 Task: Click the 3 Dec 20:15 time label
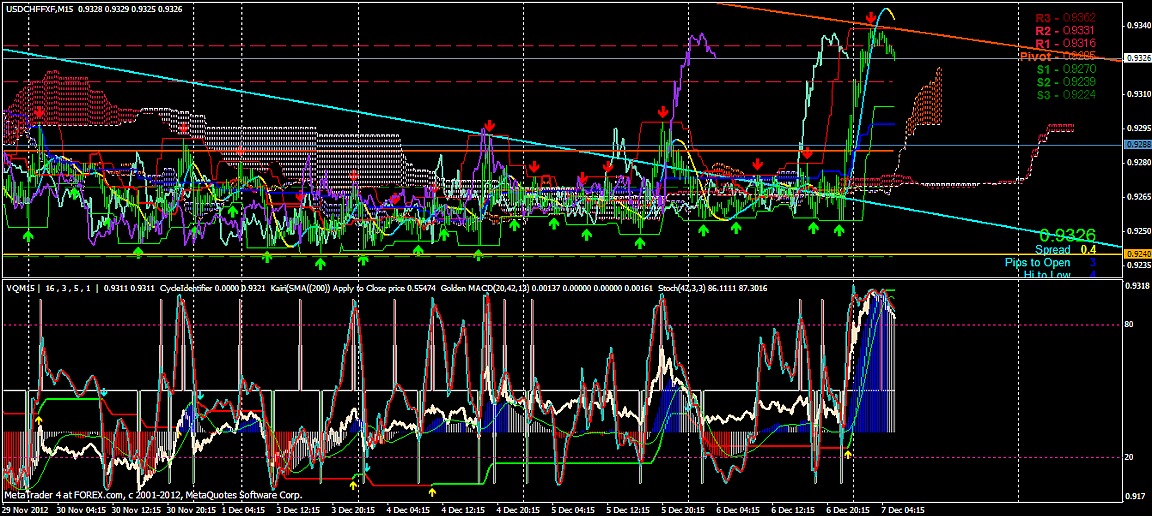[355, 509]
